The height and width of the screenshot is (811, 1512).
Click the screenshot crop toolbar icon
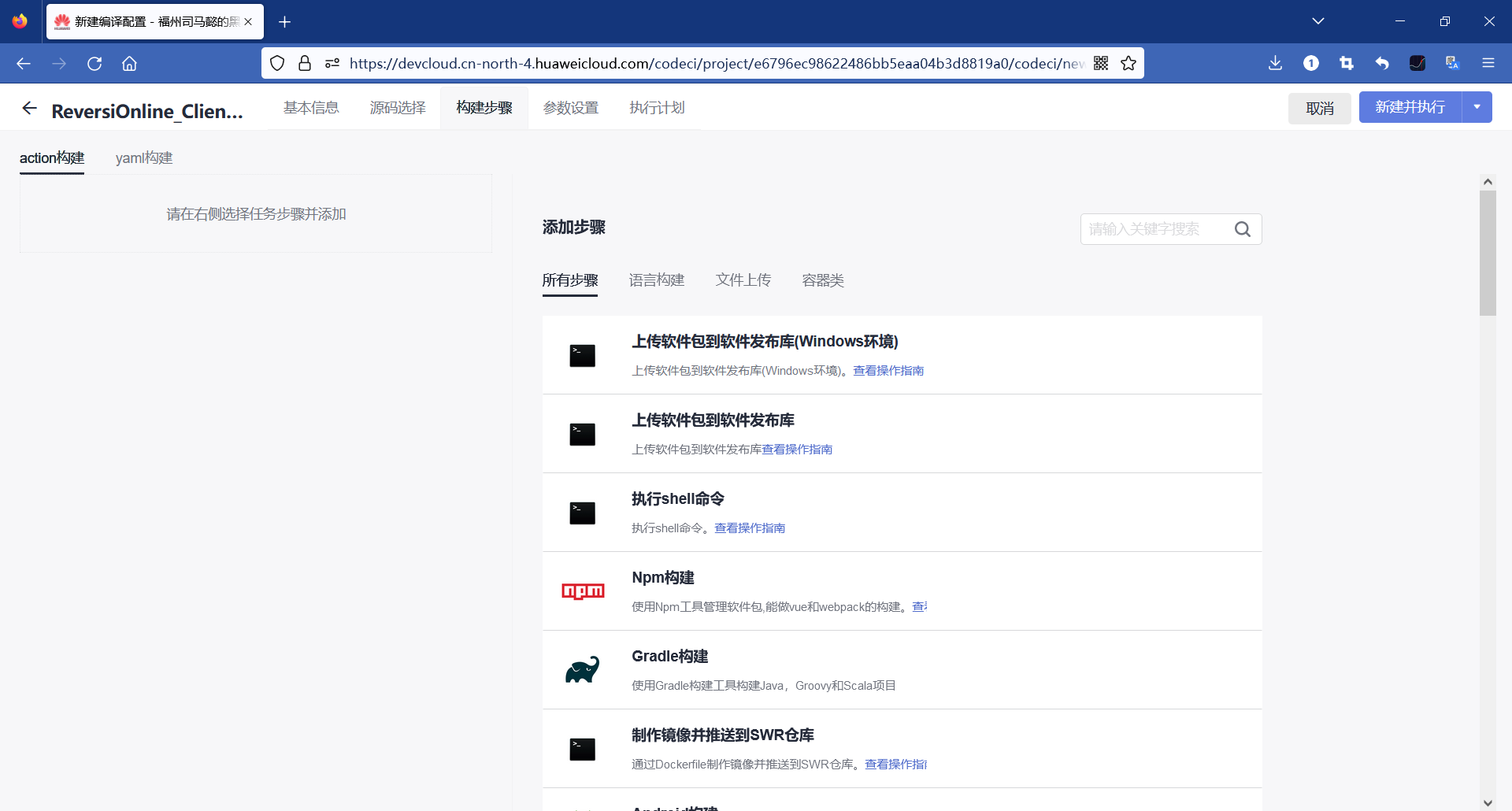point(1347,63)
